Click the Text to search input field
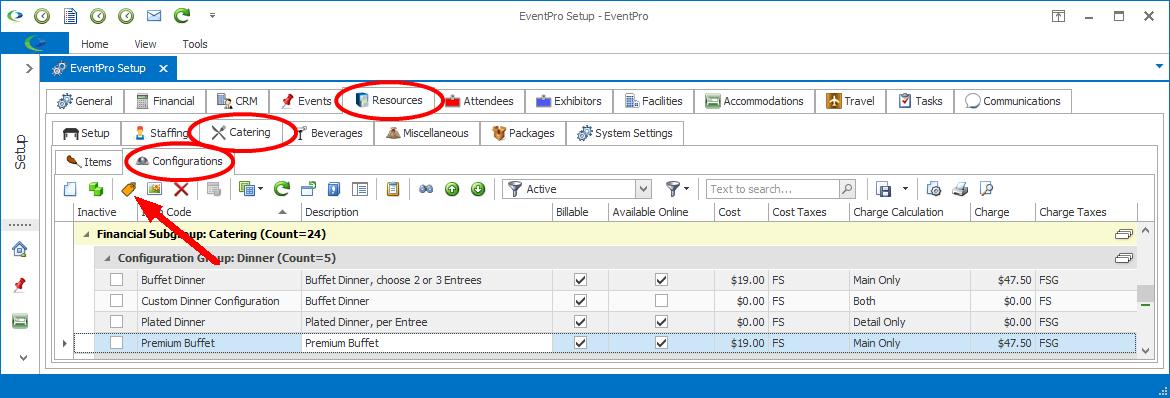The width and height of the screenshot is (1170, 398). click(x=773, y=189)
